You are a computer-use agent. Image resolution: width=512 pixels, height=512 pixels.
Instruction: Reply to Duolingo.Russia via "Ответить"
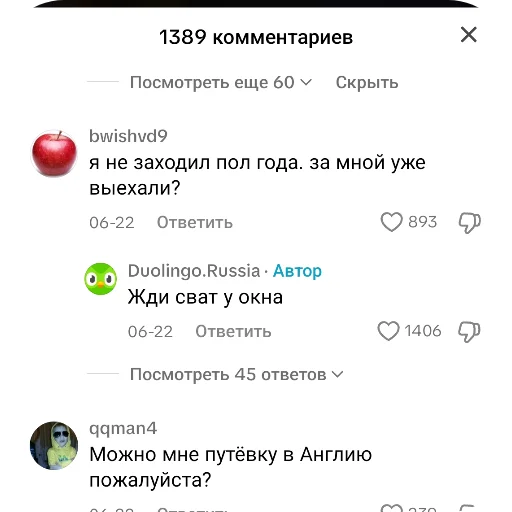[233, 331]
